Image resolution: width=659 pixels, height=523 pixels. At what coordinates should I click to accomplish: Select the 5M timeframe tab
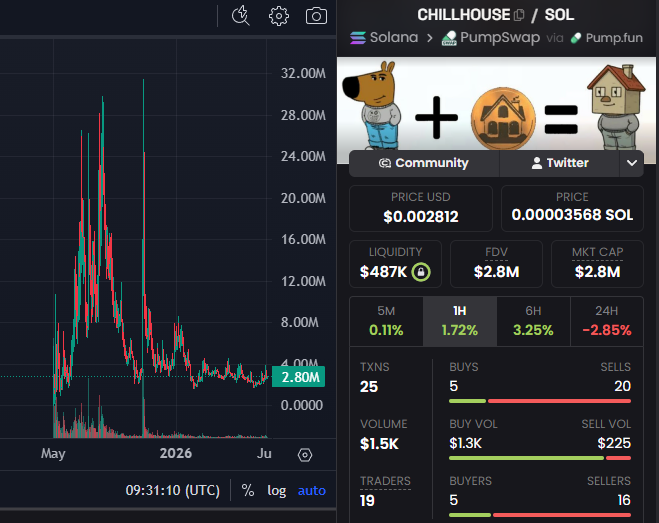[x=386, y=322]
